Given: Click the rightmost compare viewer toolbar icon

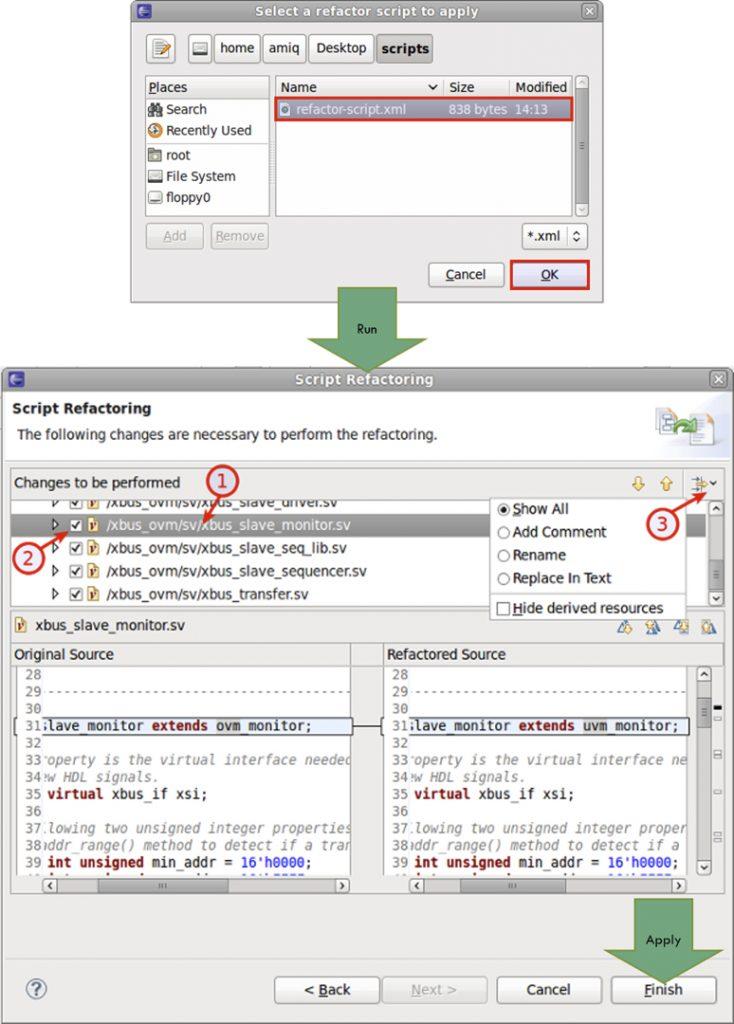Looking at the screenshot, I should (x=709, y=628).
